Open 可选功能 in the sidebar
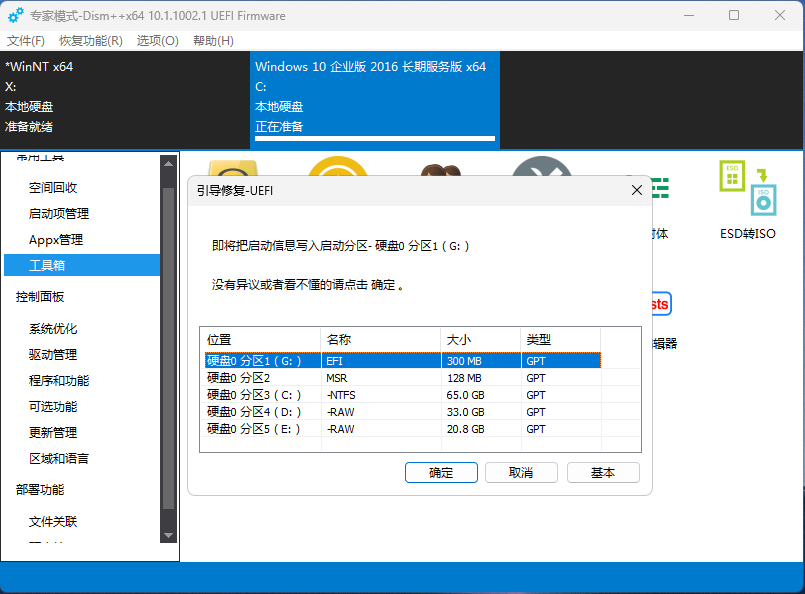 point(53,407)
